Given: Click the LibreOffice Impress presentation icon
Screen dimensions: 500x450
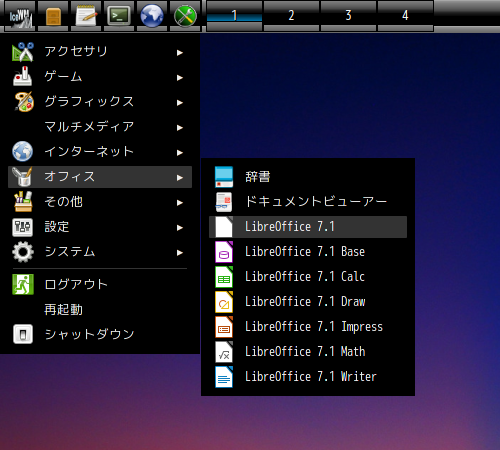Looking at the screenshot, I should click(x=224, y=327).
